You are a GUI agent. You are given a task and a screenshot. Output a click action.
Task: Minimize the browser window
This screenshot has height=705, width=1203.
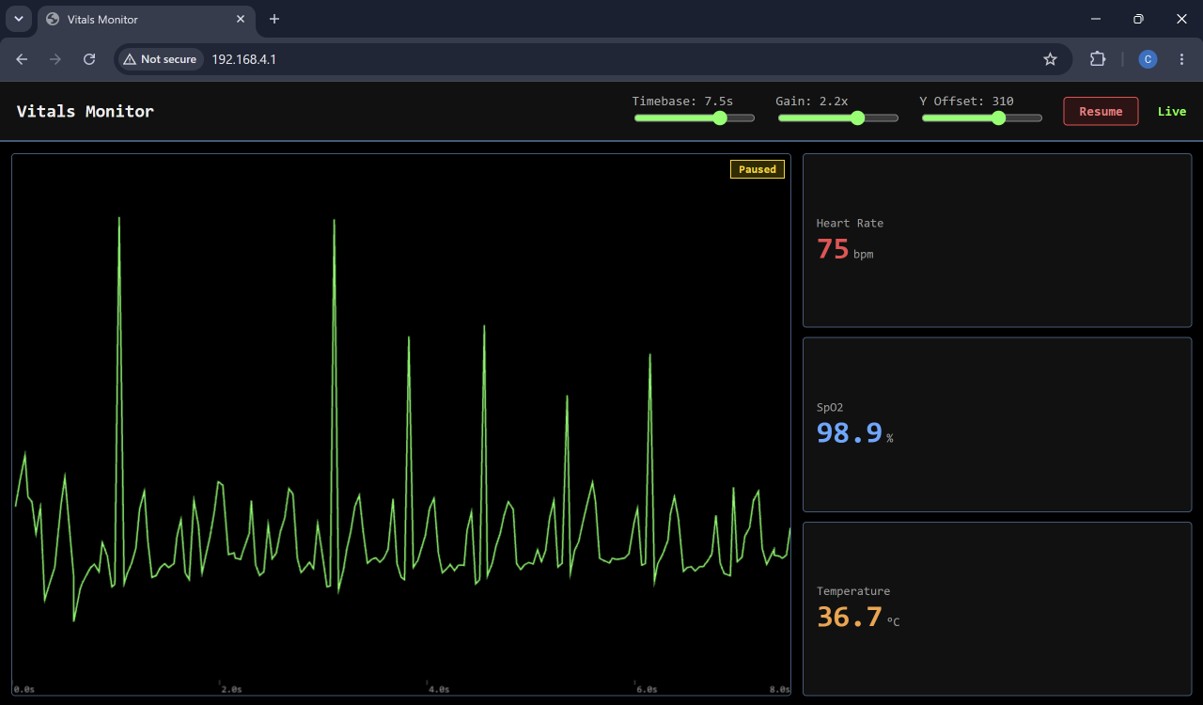(1096, 19)
